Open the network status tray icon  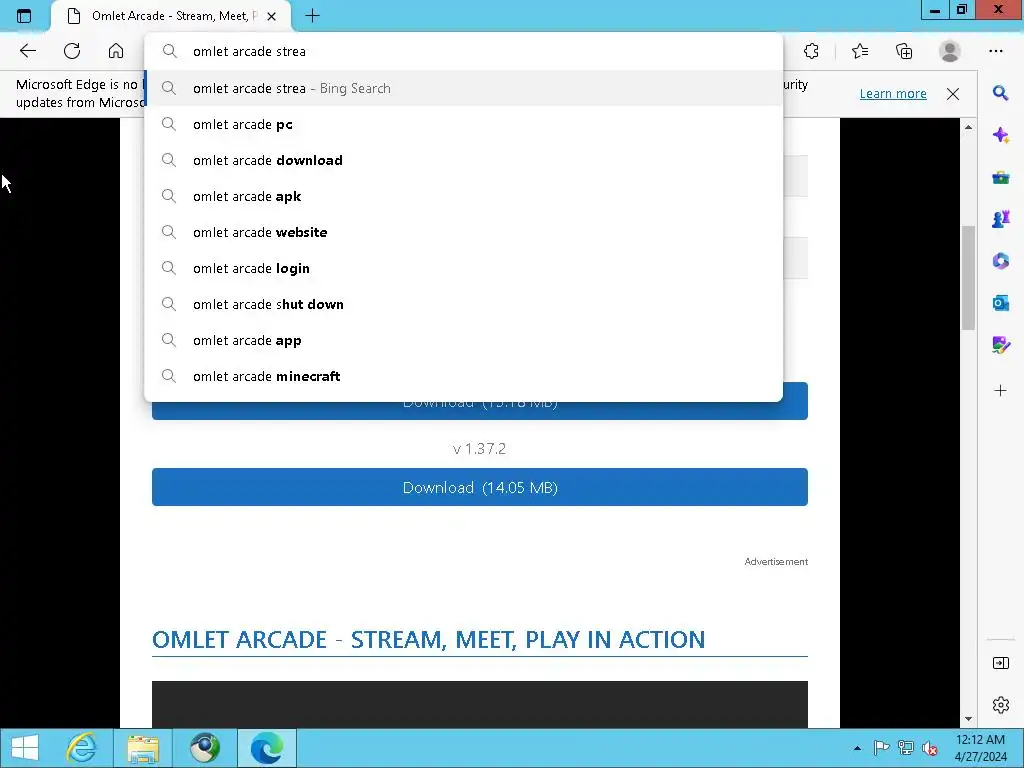905,748
